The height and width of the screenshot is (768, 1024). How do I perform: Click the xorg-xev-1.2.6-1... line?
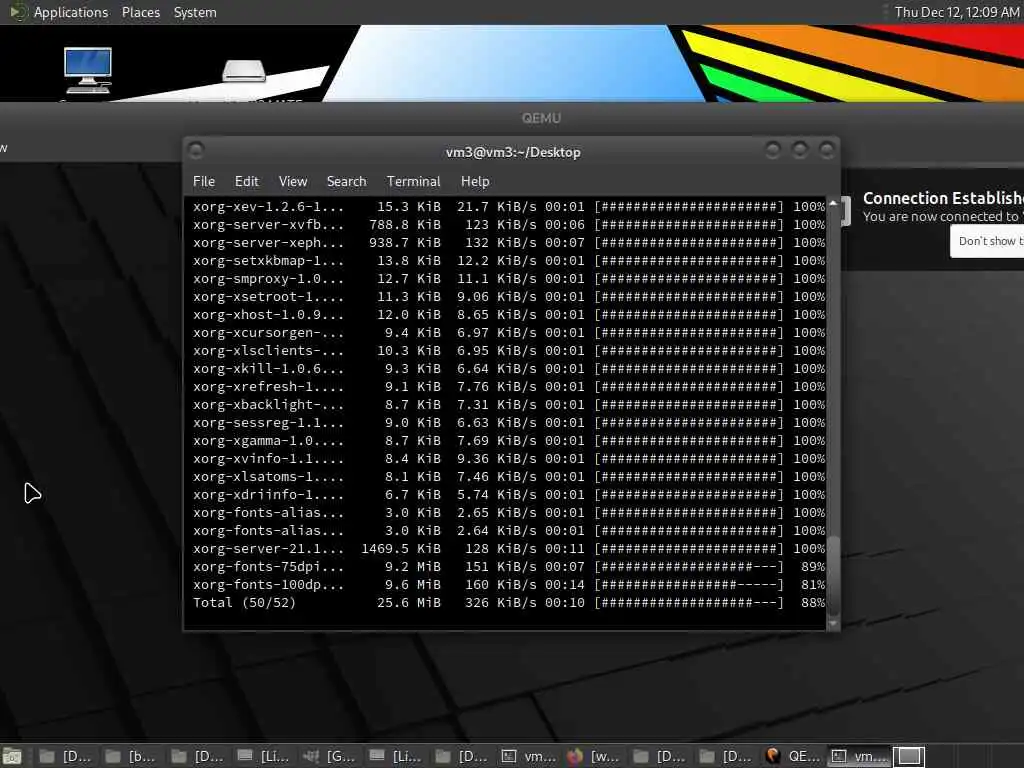509,206
